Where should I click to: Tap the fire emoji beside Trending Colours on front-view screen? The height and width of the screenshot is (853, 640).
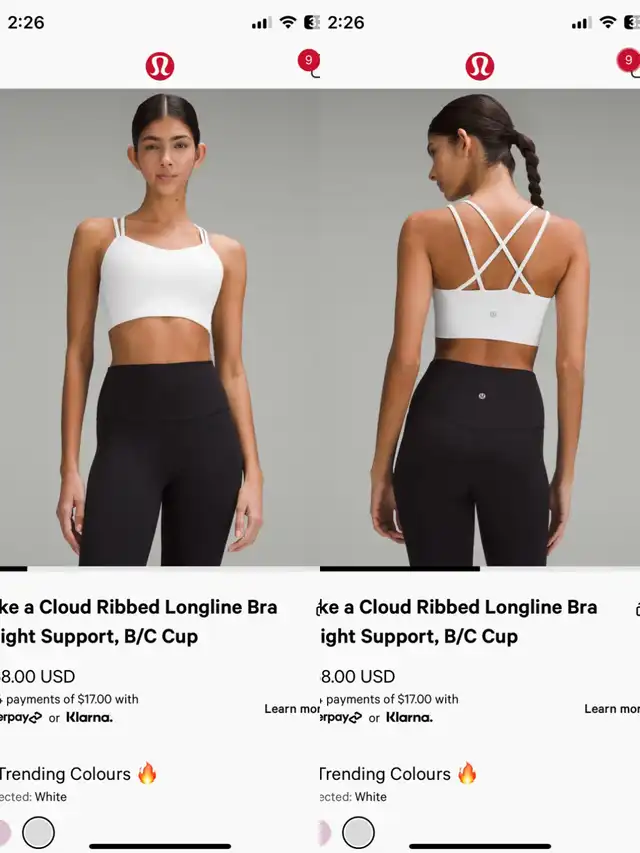[x=147, y=772]
